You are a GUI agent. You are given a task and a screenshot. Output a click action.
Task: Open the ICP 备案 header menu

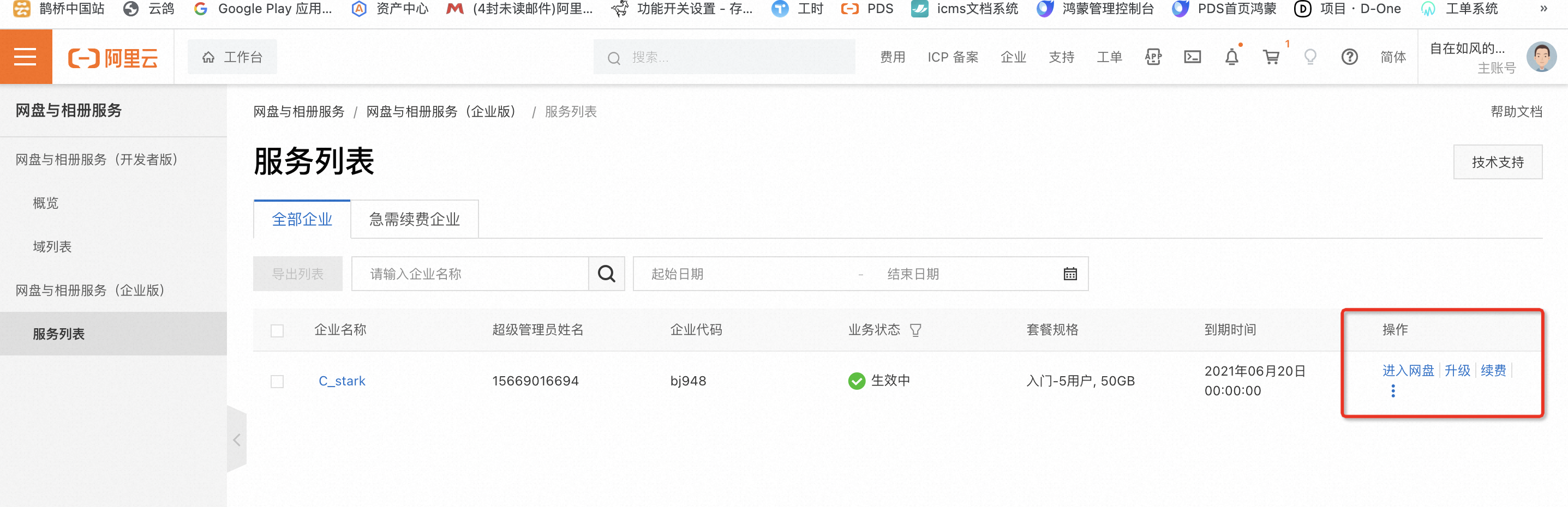click(x=953, y=57)
